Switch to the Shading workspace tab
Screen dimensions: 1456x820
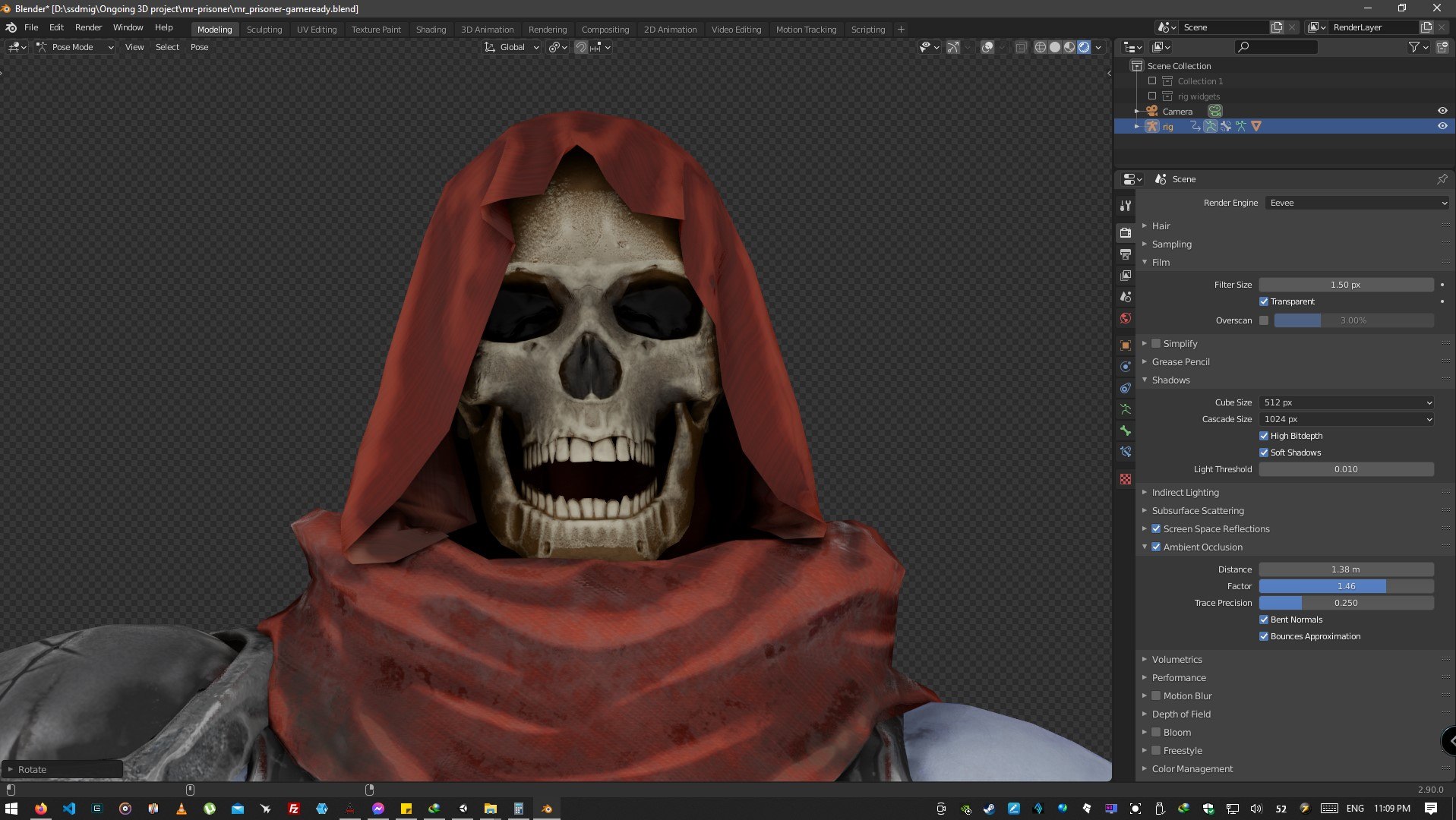pyautogui.click(x=431, y=29)
